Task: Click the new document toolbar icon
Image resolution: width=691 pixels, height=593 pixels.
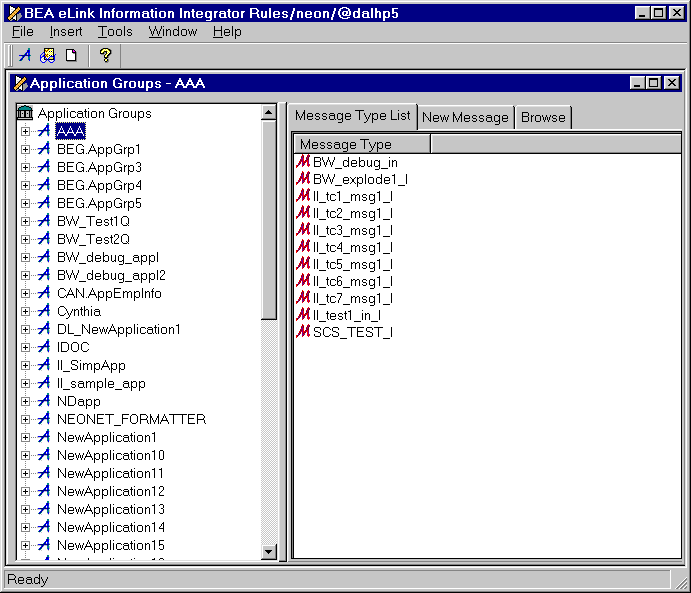Action: 71,56
